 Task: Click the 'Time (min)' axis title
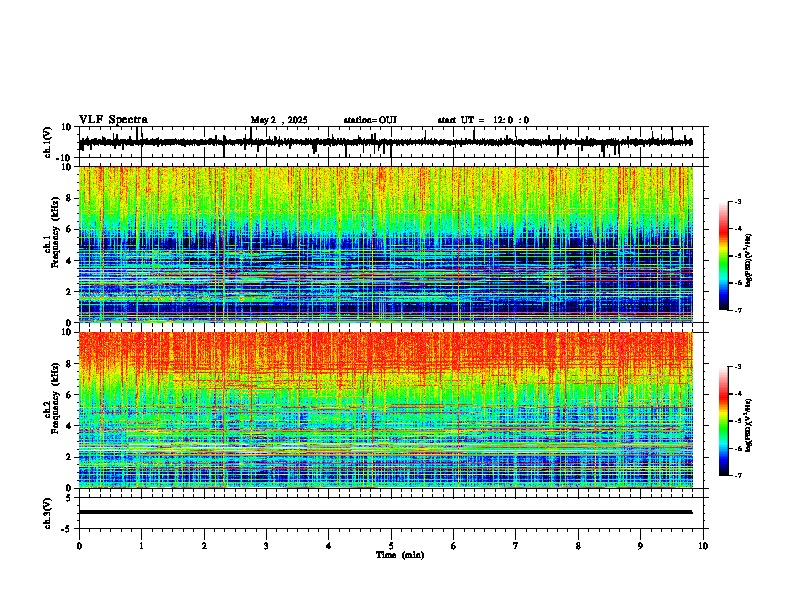(400, 555)
